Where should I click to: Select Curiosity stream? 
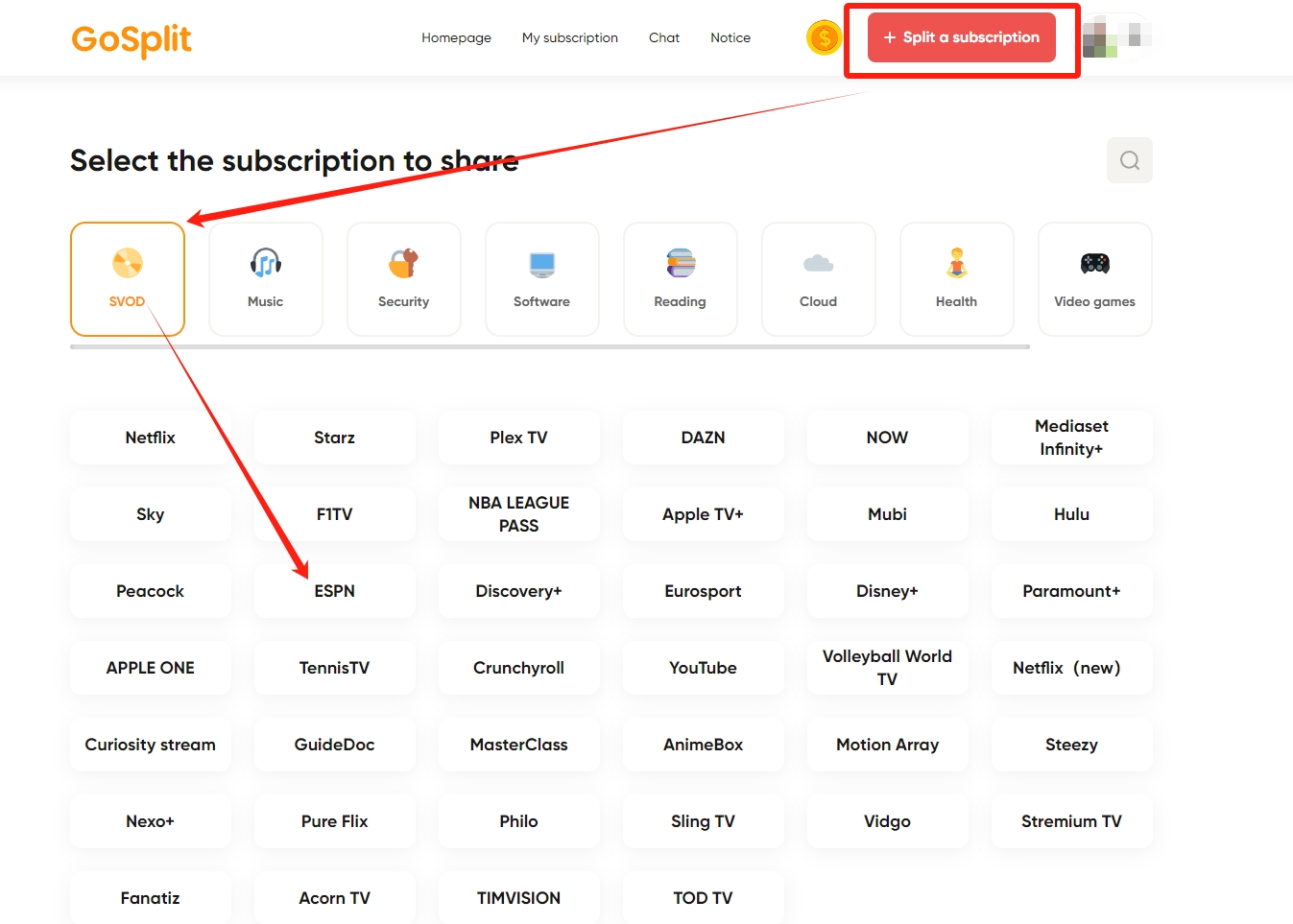pos(151,745)
